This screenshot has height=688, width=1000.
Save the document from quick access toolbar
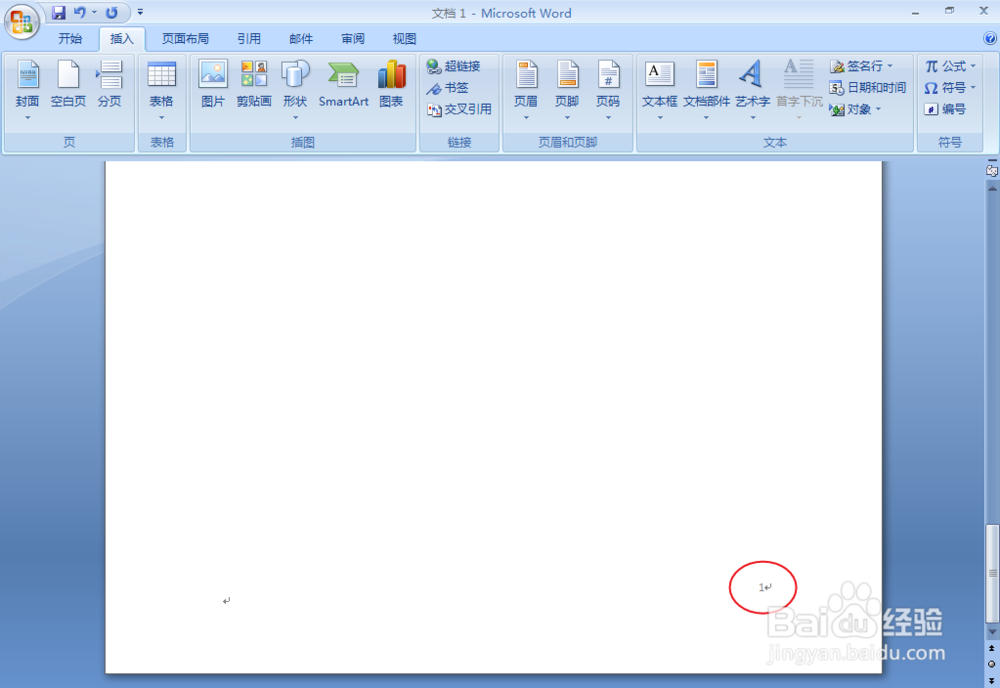coord(59,12)
